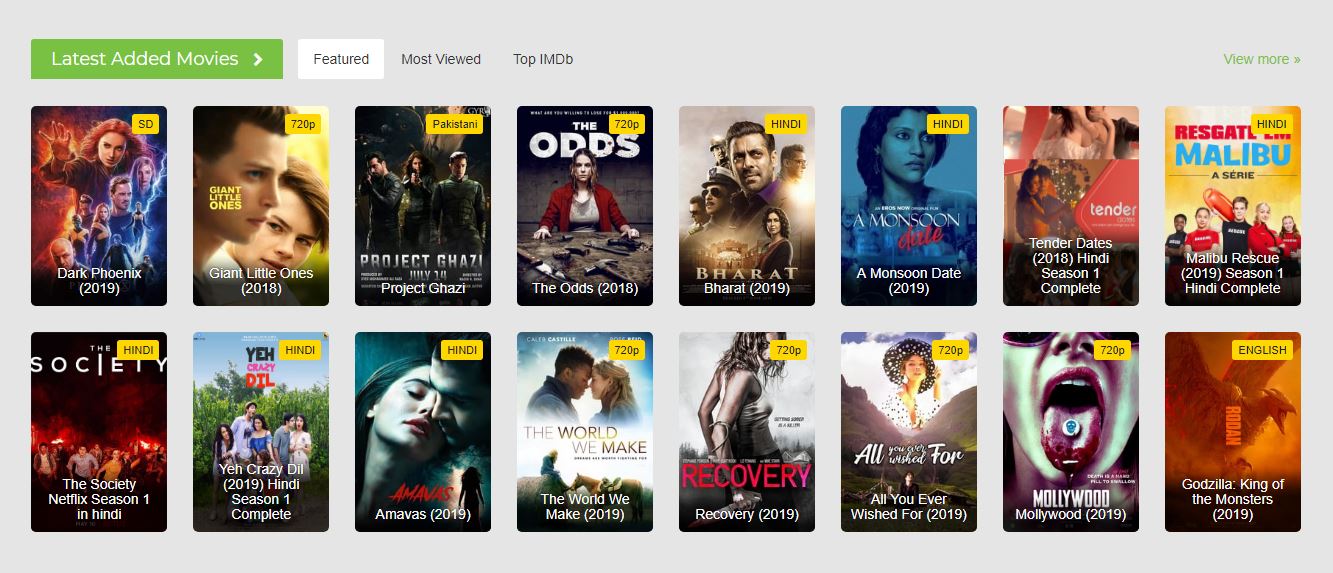This screenshot has width=1333, height=573.
Task: Click the "Mollywood (2019)" title text
Action: (x=1071, y=514)
